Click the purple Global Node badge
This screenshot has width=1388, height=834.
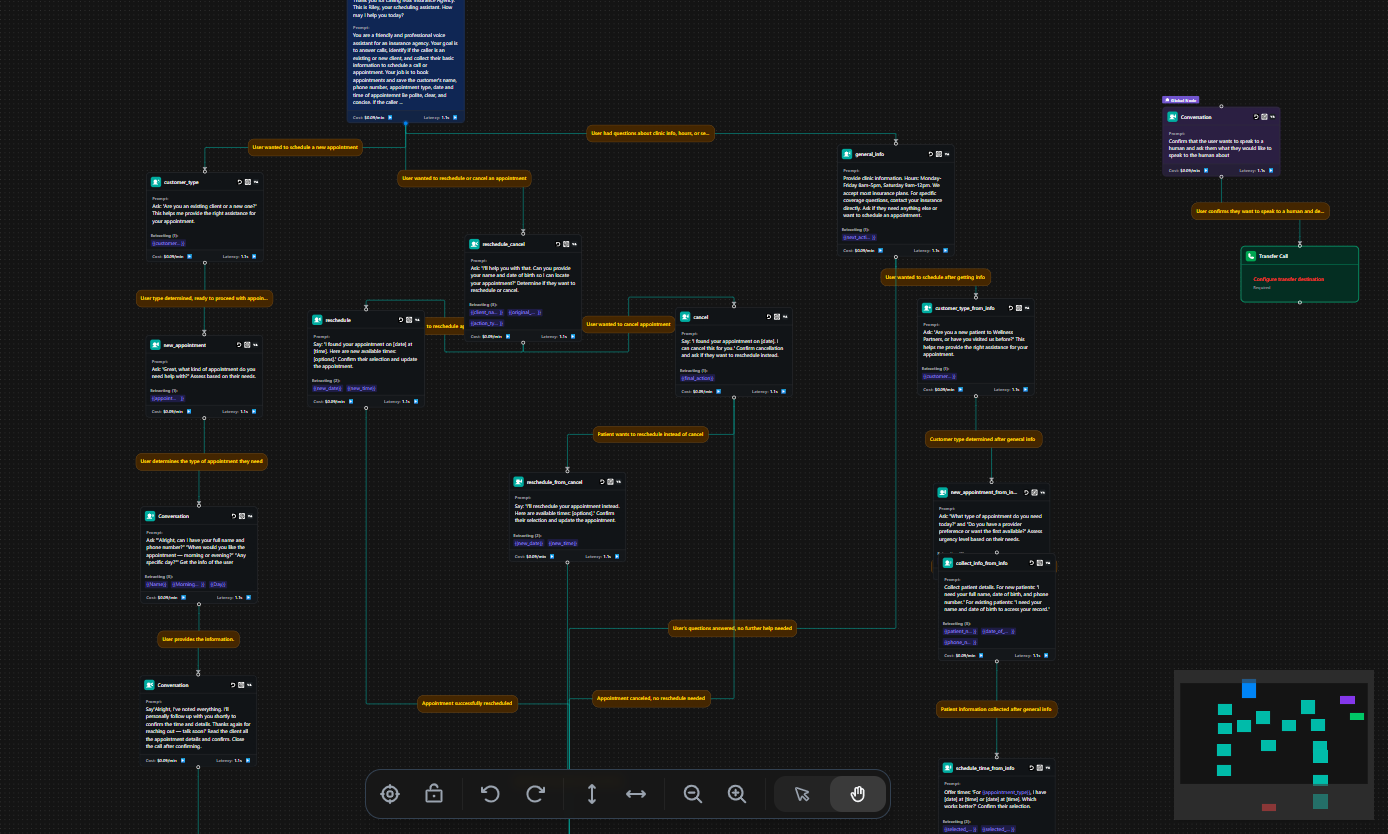pos(1180,100)
